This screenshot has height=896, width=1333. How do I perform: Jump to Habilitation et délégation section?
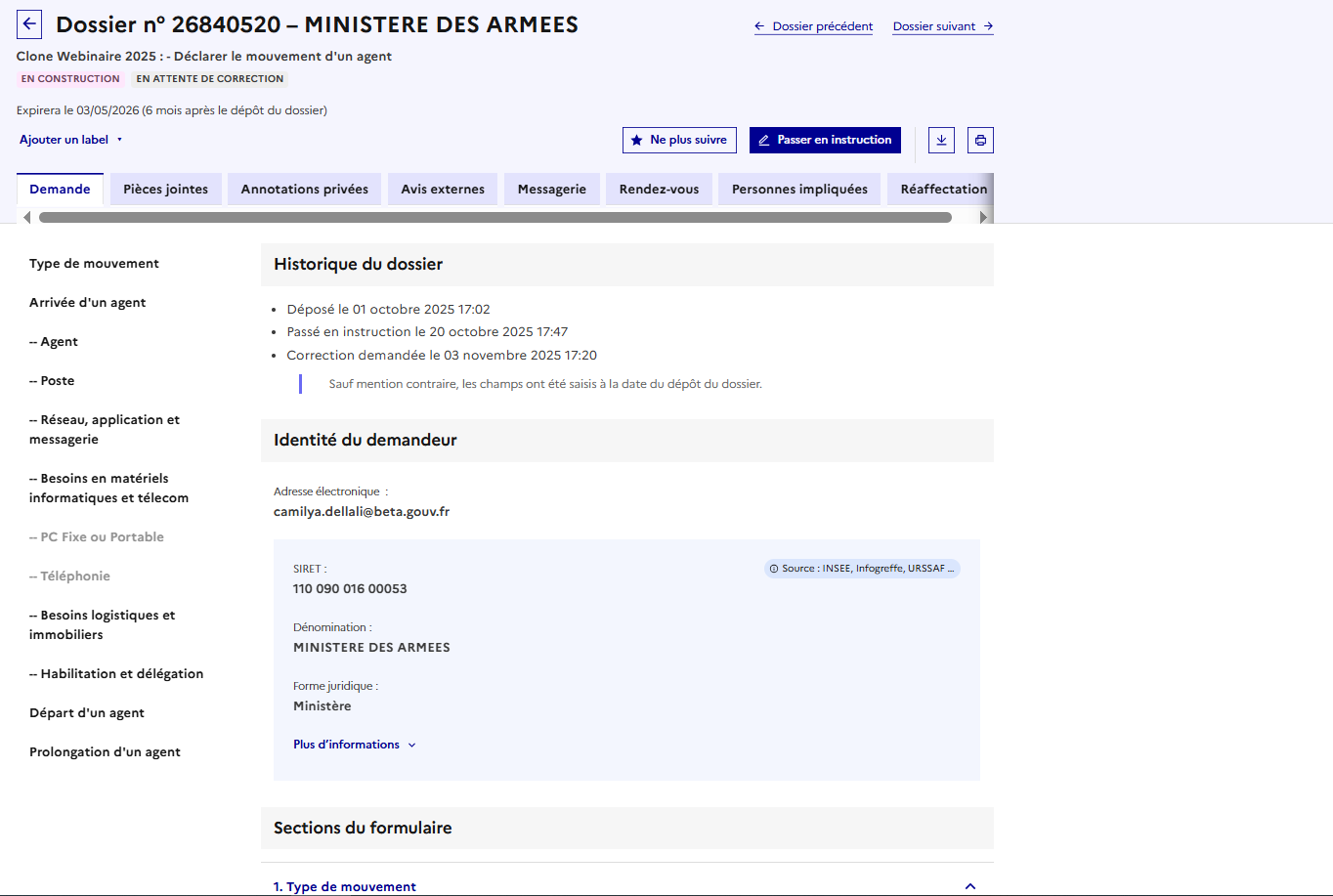click(116, 674)
